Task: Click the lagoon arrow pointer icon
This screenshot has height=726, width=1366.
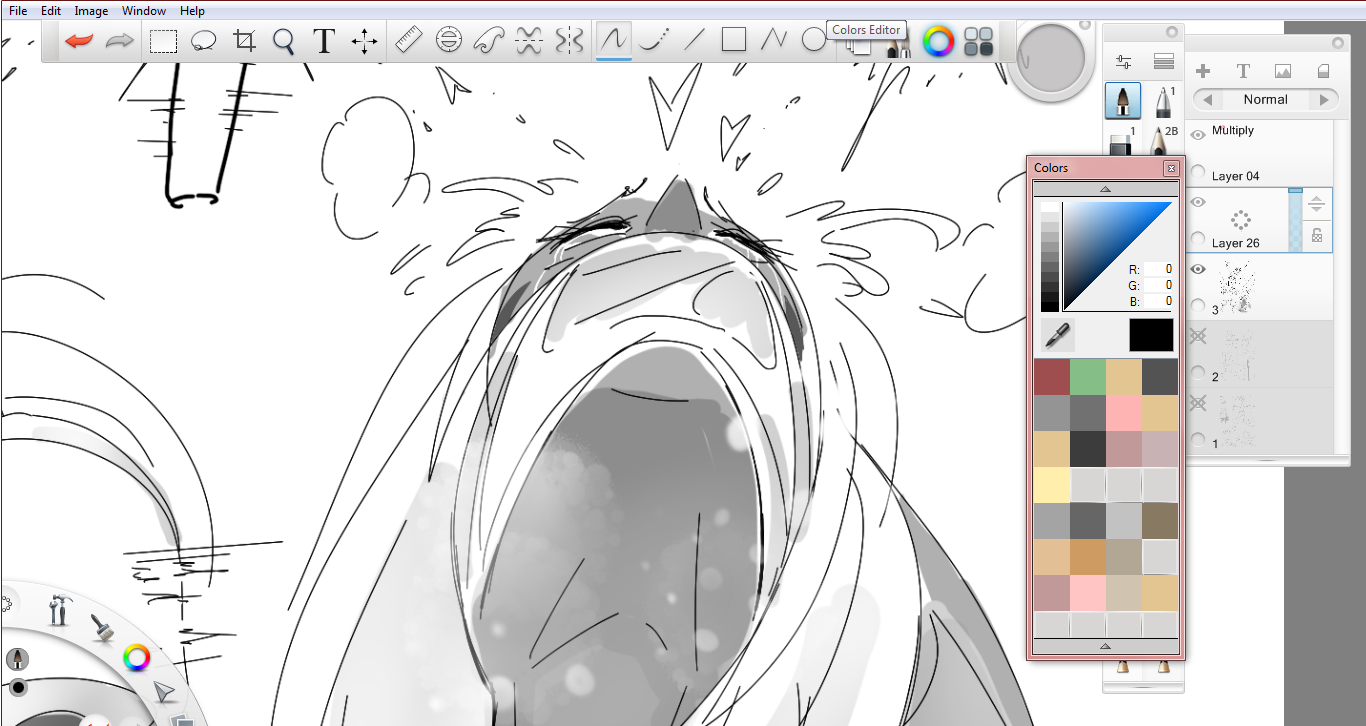Action: 164,691
